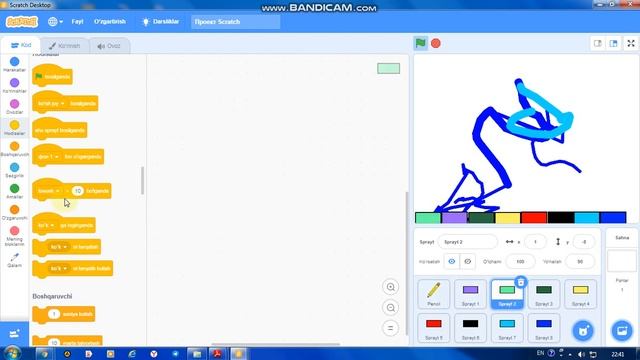
Task: Select Ko'rinishlar purple category circle
Action: [14, 83]
